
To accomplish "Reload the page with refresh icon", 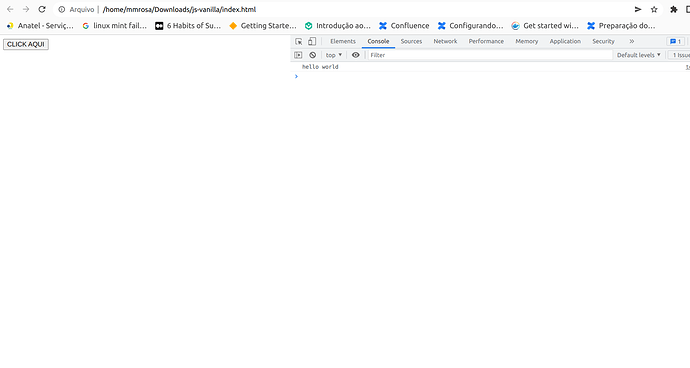I will coord(42,9).
